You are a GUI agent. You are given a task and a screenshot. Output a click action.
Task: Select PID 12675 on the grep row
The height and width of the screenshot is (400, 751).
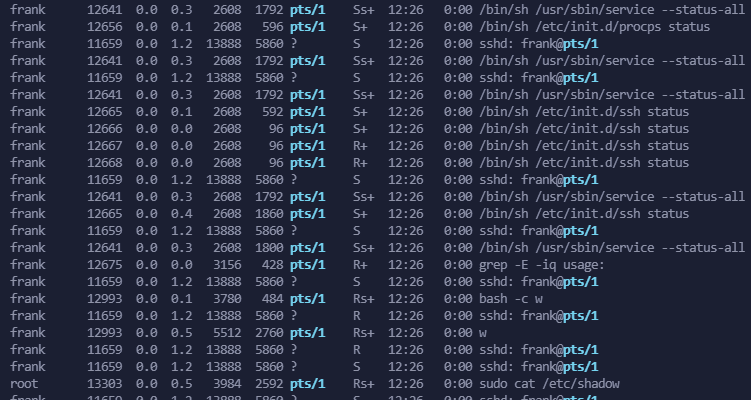105,264
